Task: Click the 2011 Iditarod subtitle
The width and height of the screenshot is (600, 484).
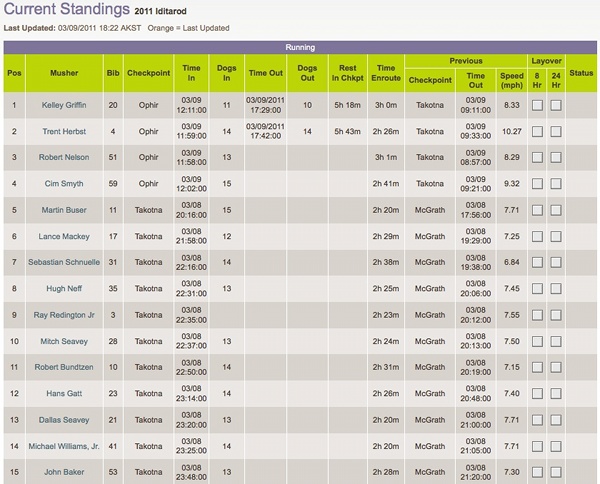Action: (160, 11)
